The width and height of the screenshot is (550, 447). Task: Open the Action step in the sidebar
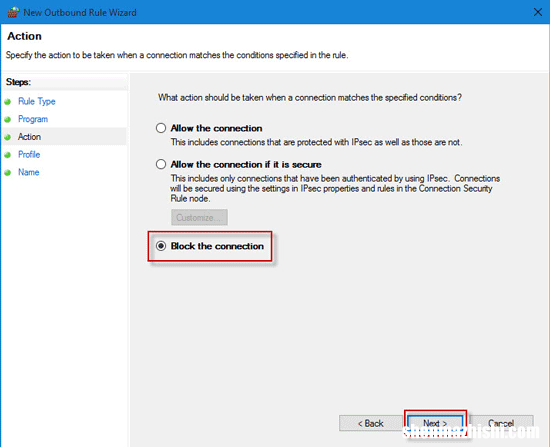pyautogui.click(x=29, y=137)
